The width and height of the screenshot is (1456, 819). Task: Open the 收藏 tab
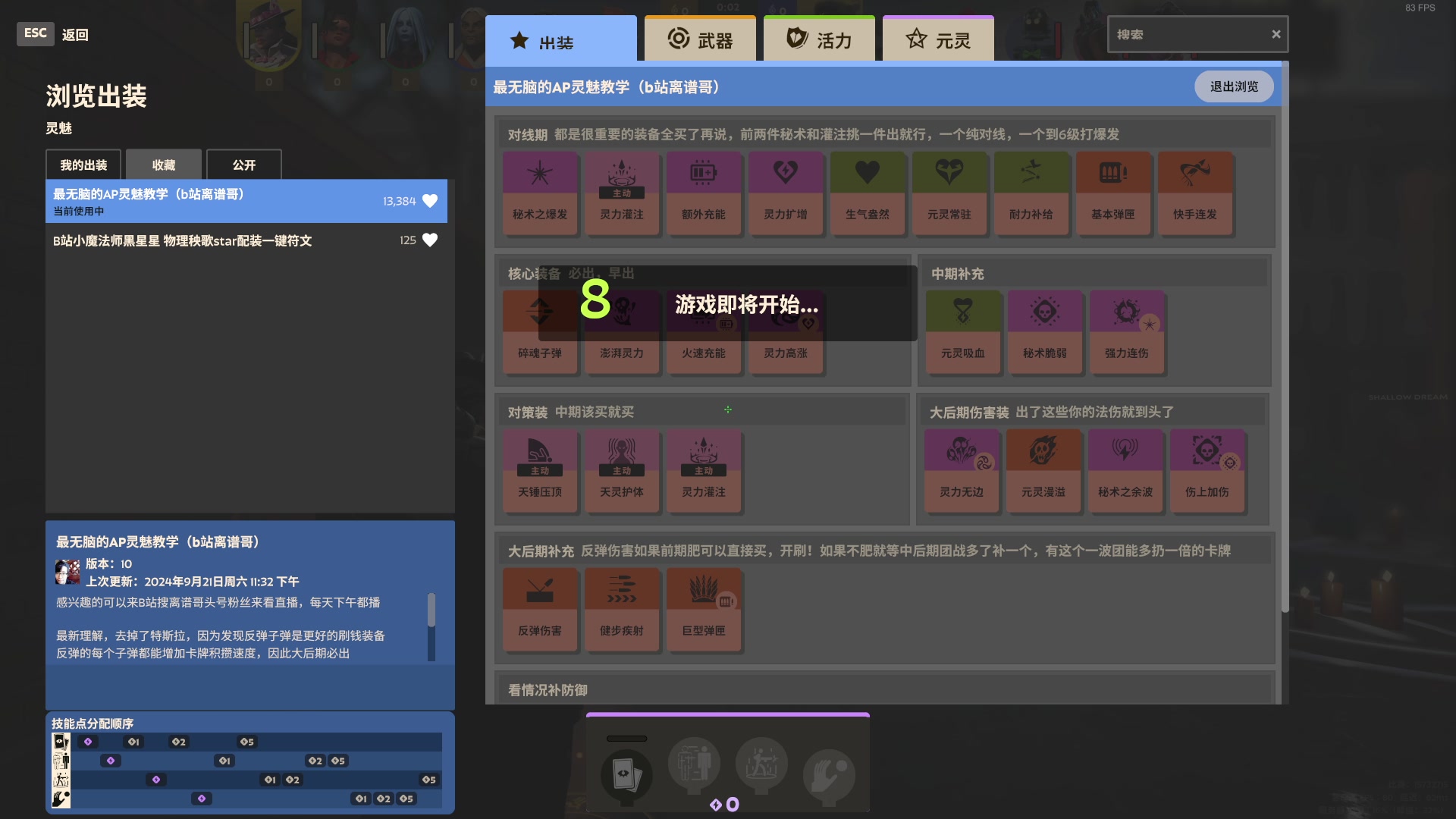coord(164,165)
